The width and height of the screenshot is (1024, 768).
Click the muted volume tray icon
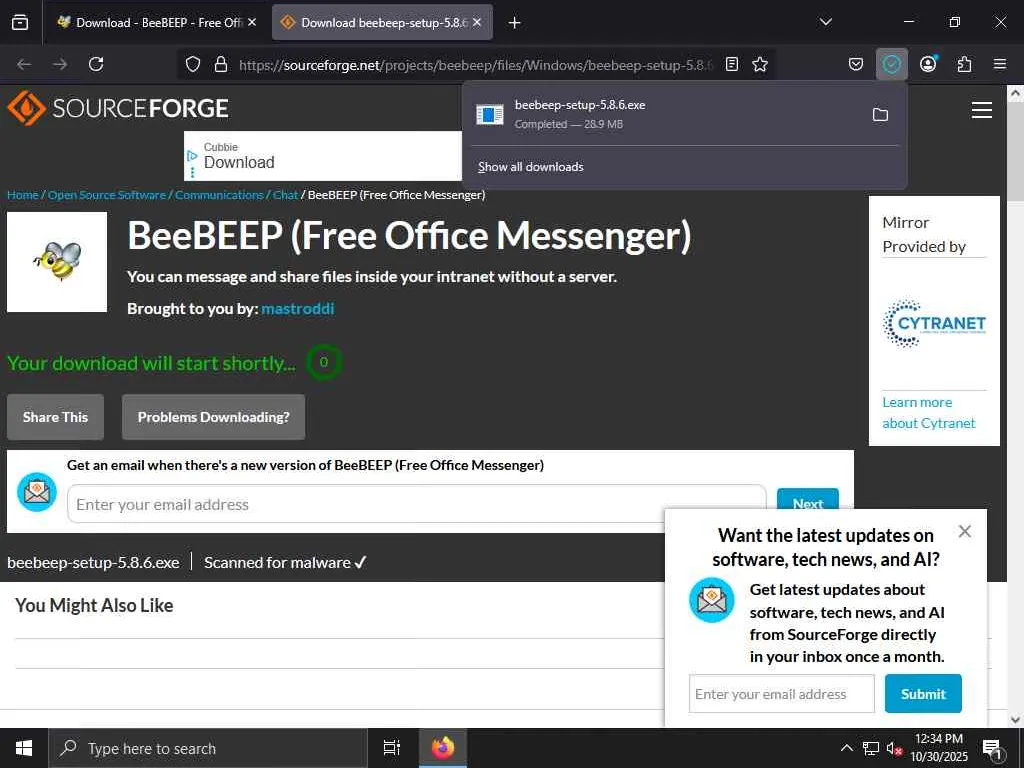(894, 748)
